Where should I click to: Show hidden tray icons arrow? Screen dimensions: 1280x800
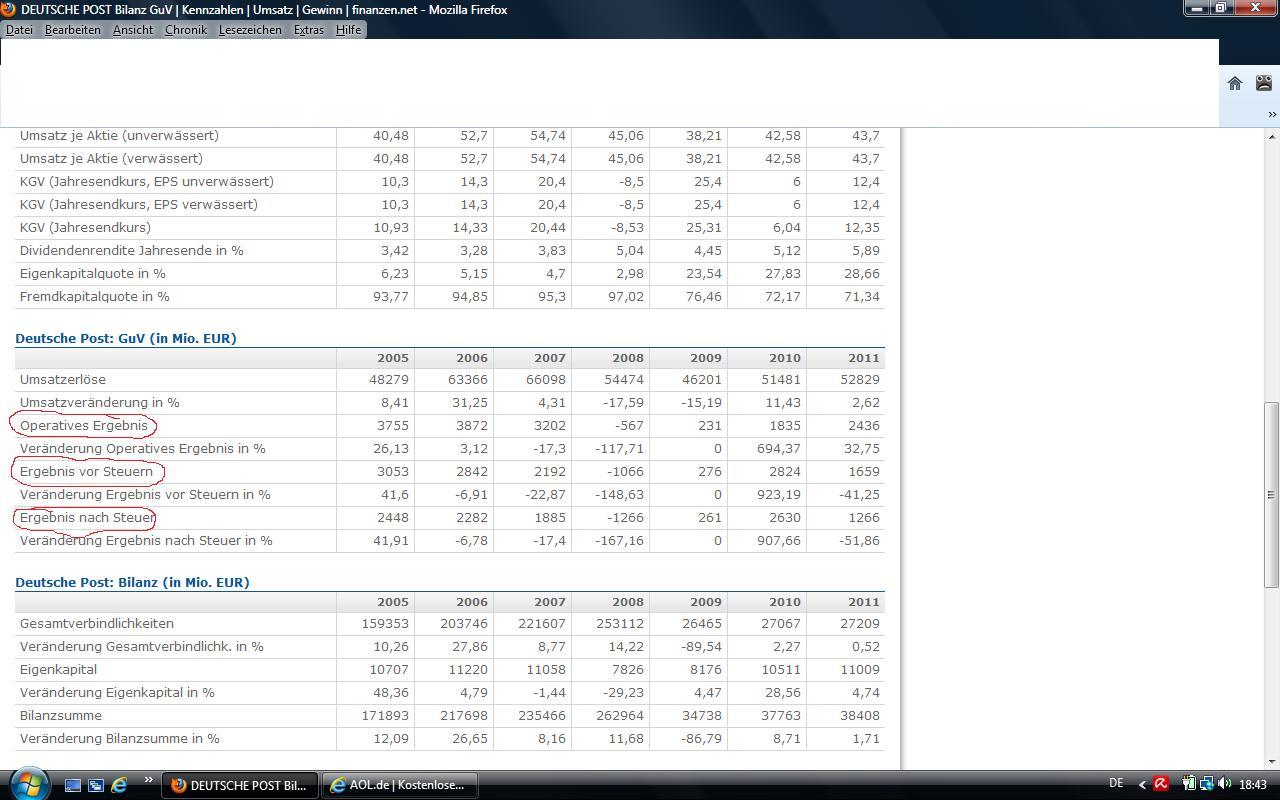click(1142, 785)
